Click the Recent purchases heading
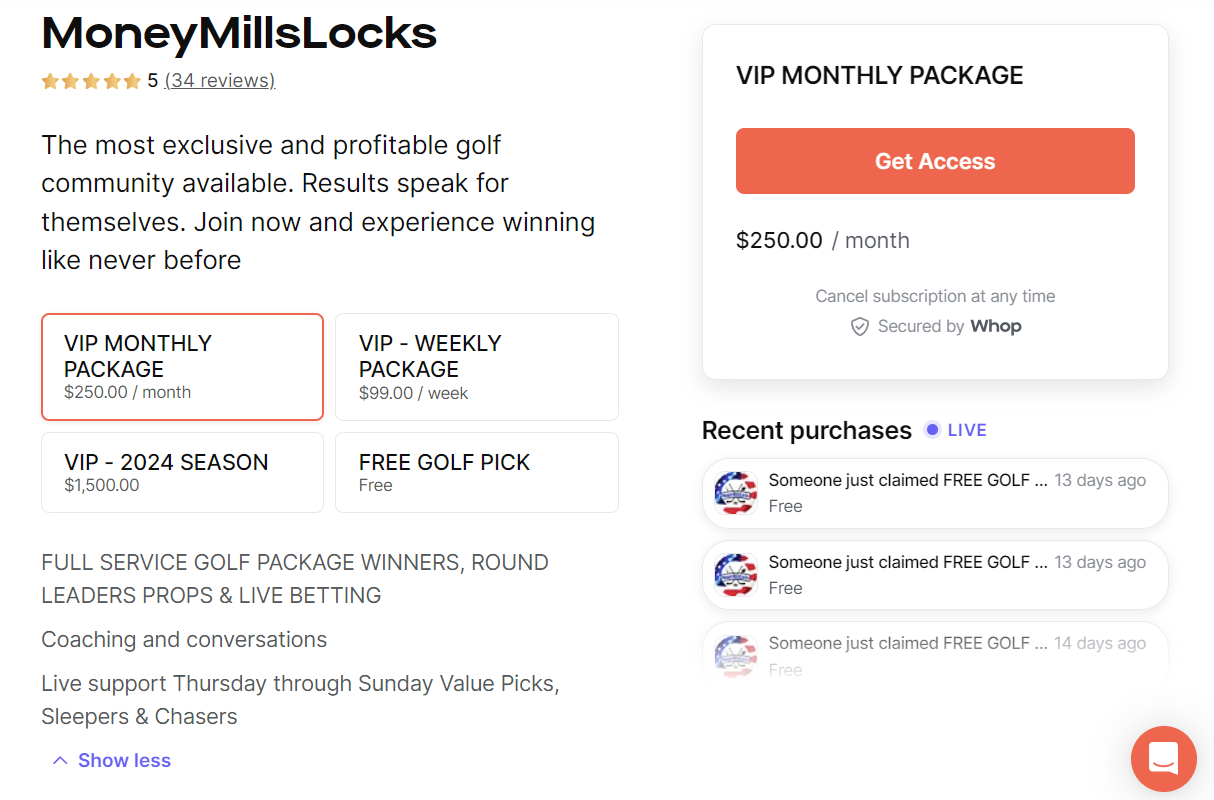This screenshot has width=1214, height=800. (x=806, y=430)
